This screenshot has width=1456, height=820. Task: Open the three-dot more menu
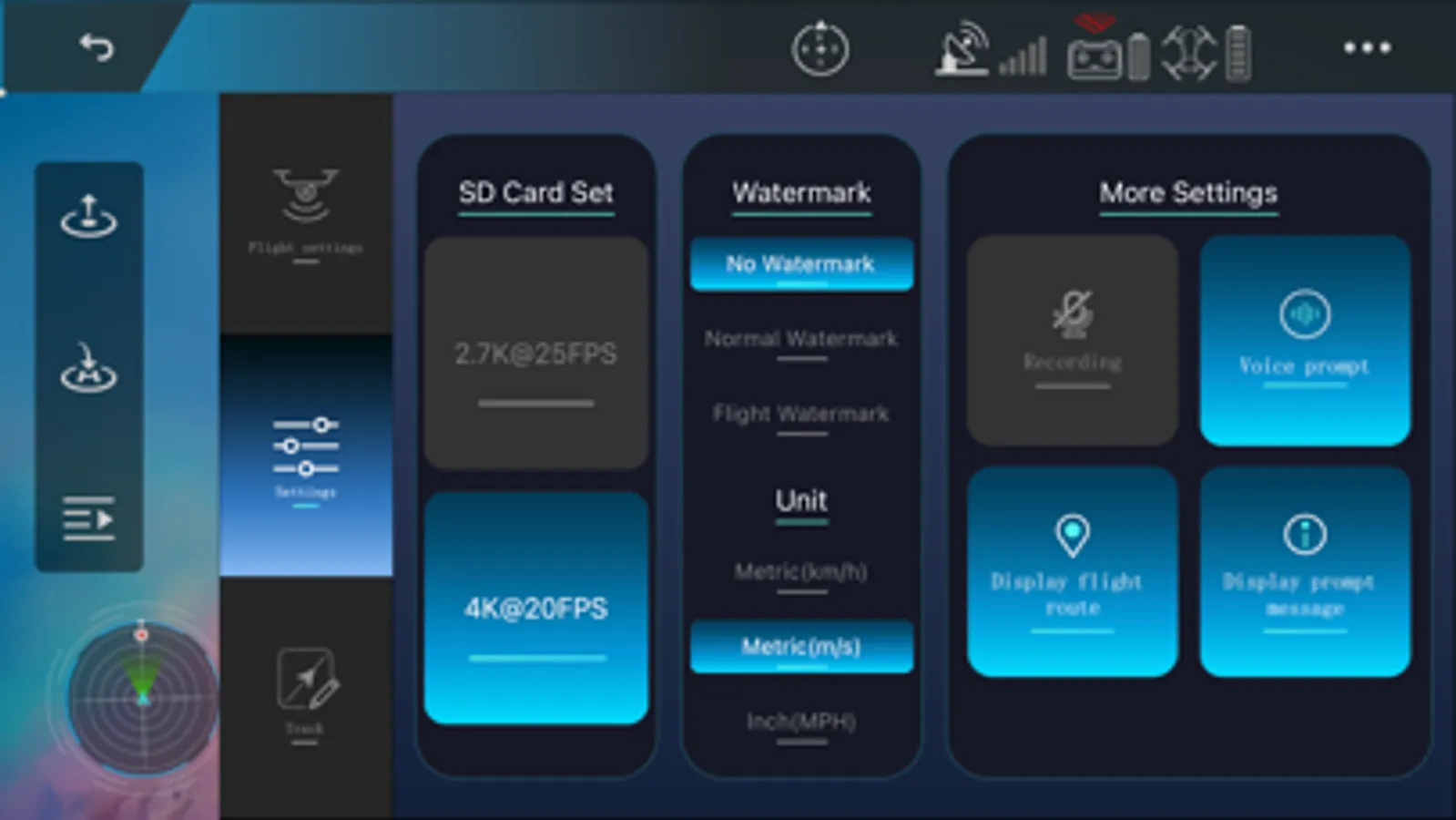(x=1368, y=47)
